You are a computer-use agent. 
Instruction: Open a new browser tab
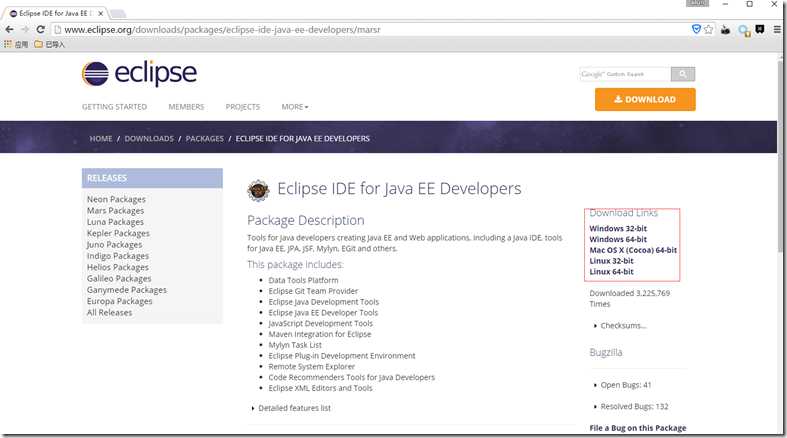pos(118,14)
